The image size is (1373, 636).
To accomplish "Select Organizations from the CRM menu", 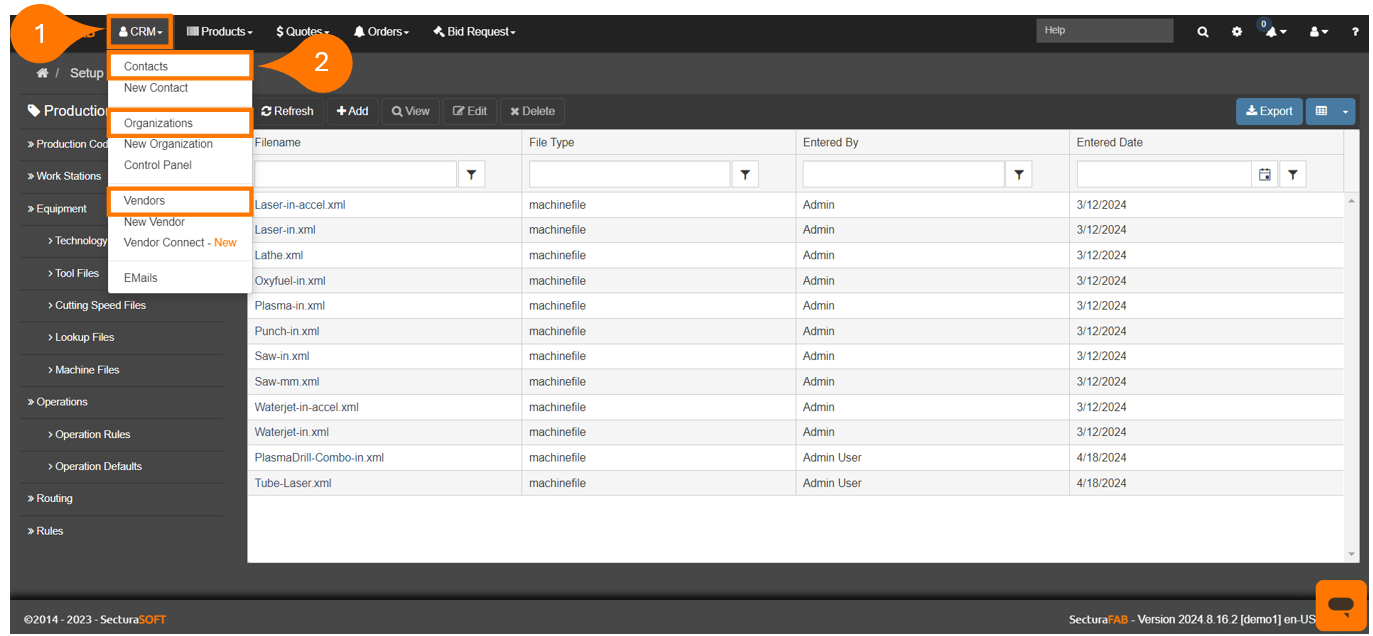I will (x=158, y=123).
